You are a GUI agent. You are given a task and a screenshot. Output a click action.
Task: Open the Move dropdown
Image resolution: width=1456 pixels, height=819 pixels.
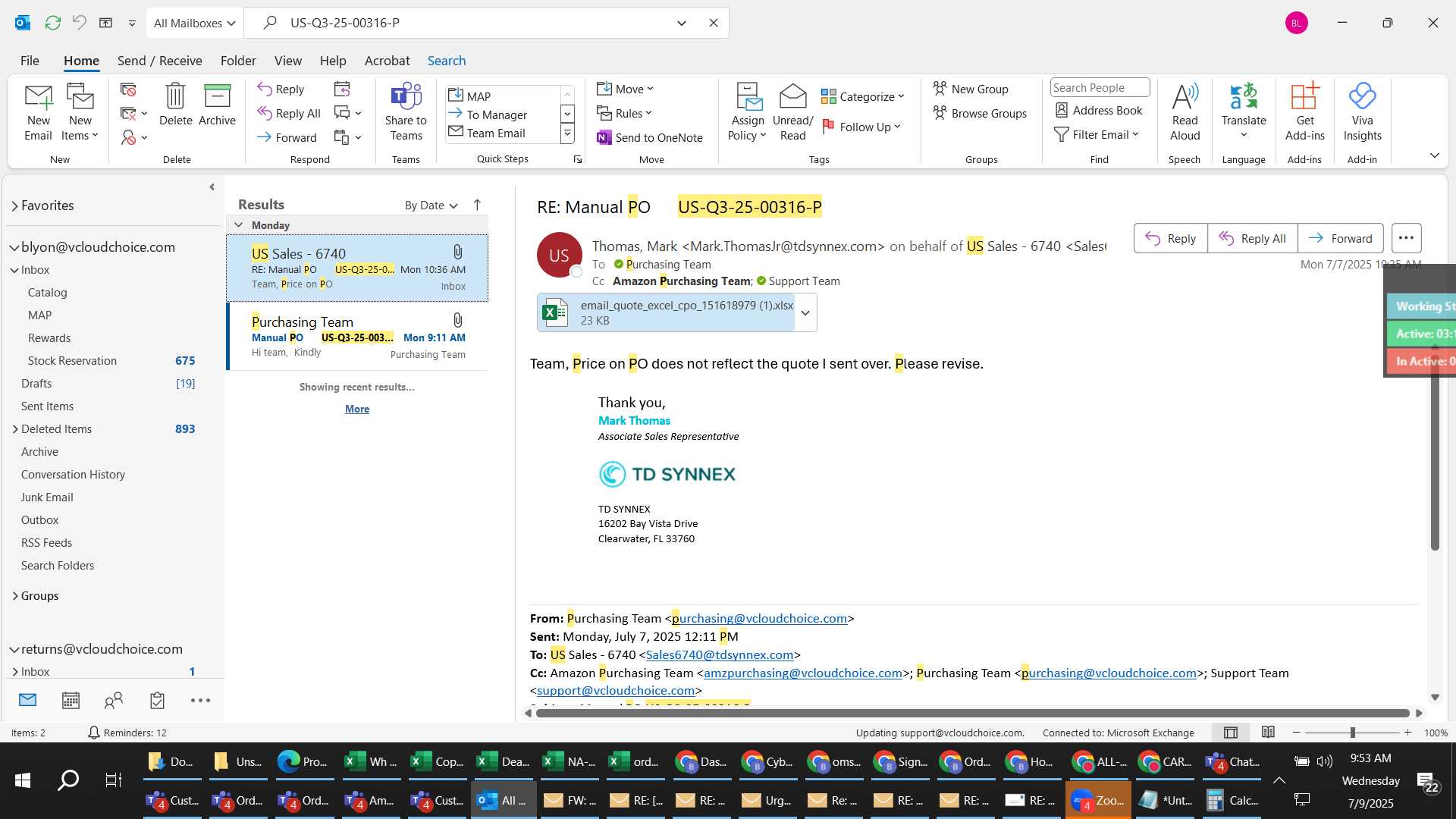625,89
